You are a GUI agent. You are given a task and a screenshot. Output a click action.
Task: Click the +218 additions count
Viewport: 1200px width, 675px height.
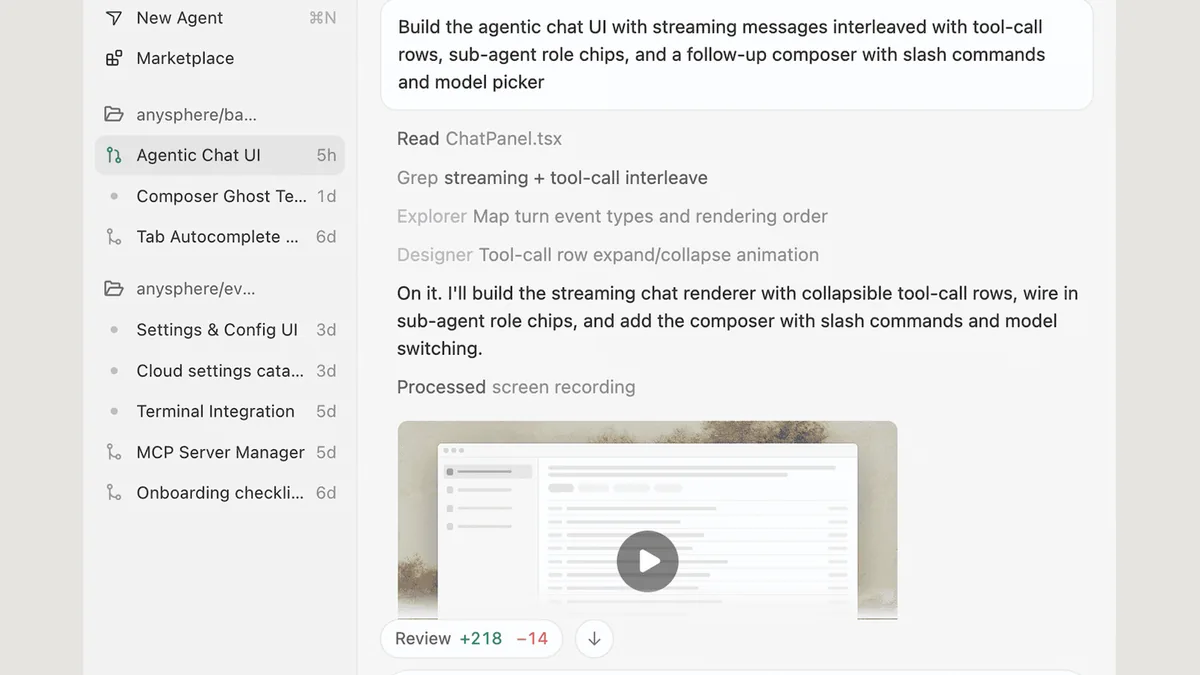coord(480,639)
